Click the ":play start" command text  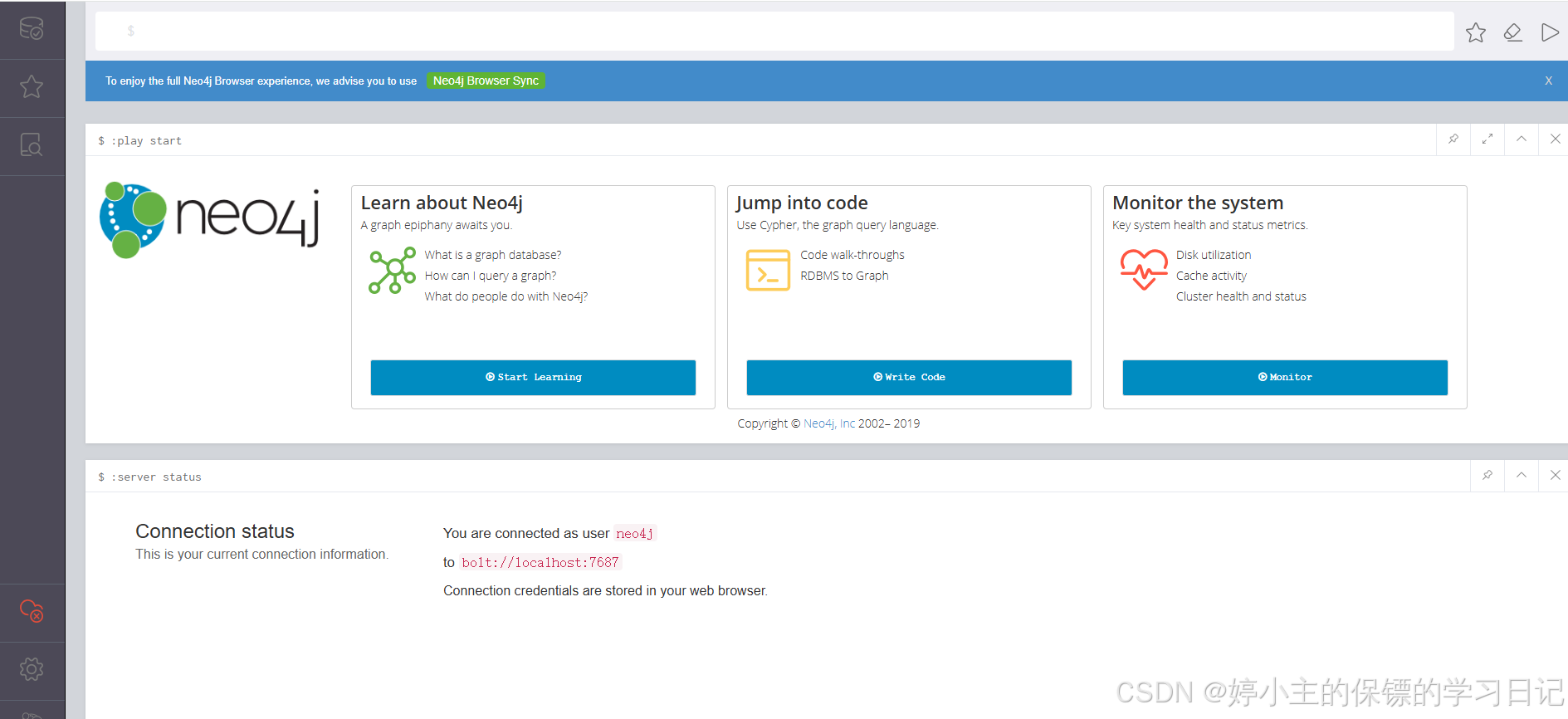[x=146, y=141]
